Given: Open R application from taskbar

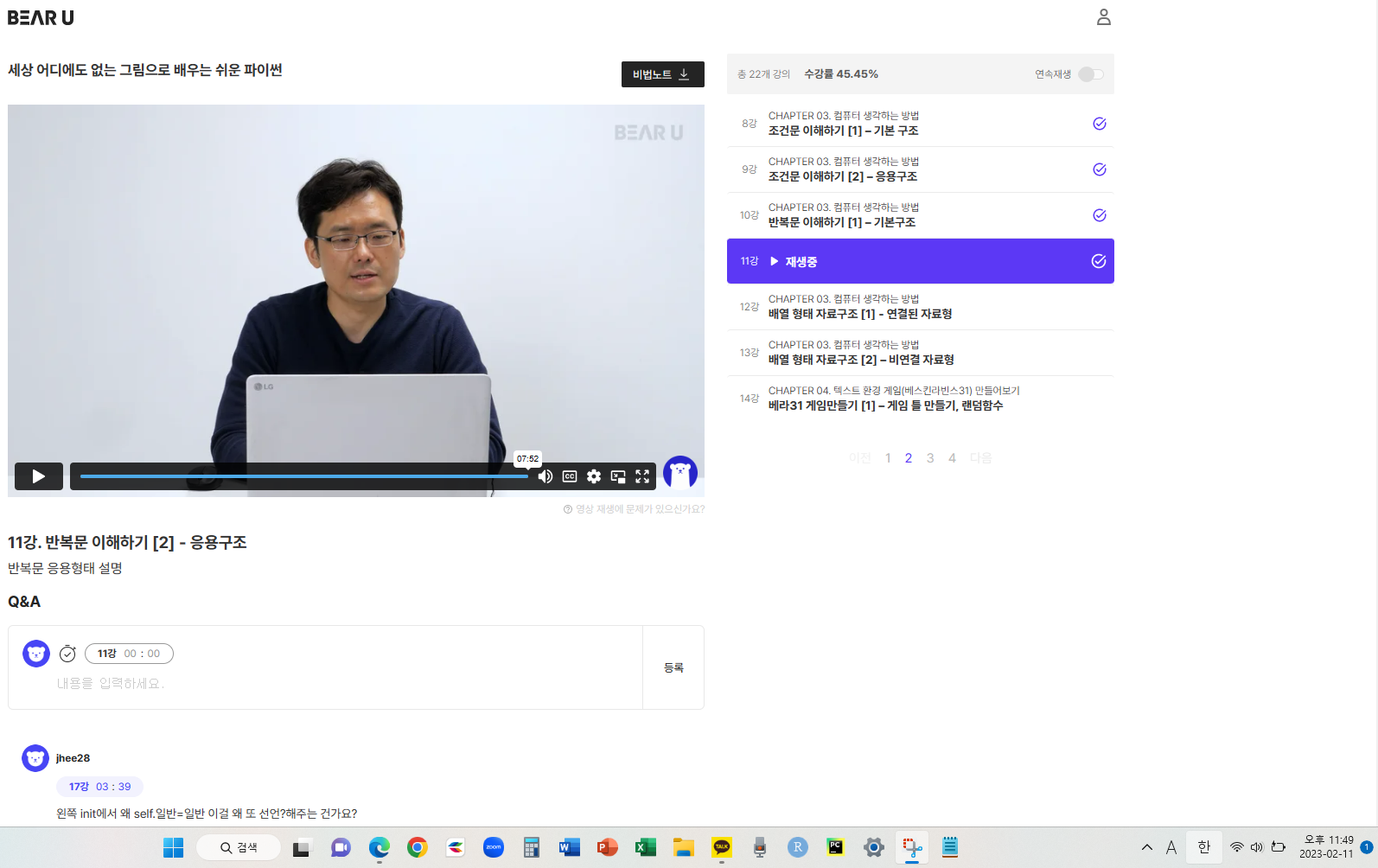Looking at the screenshot, I should (798, 847).
